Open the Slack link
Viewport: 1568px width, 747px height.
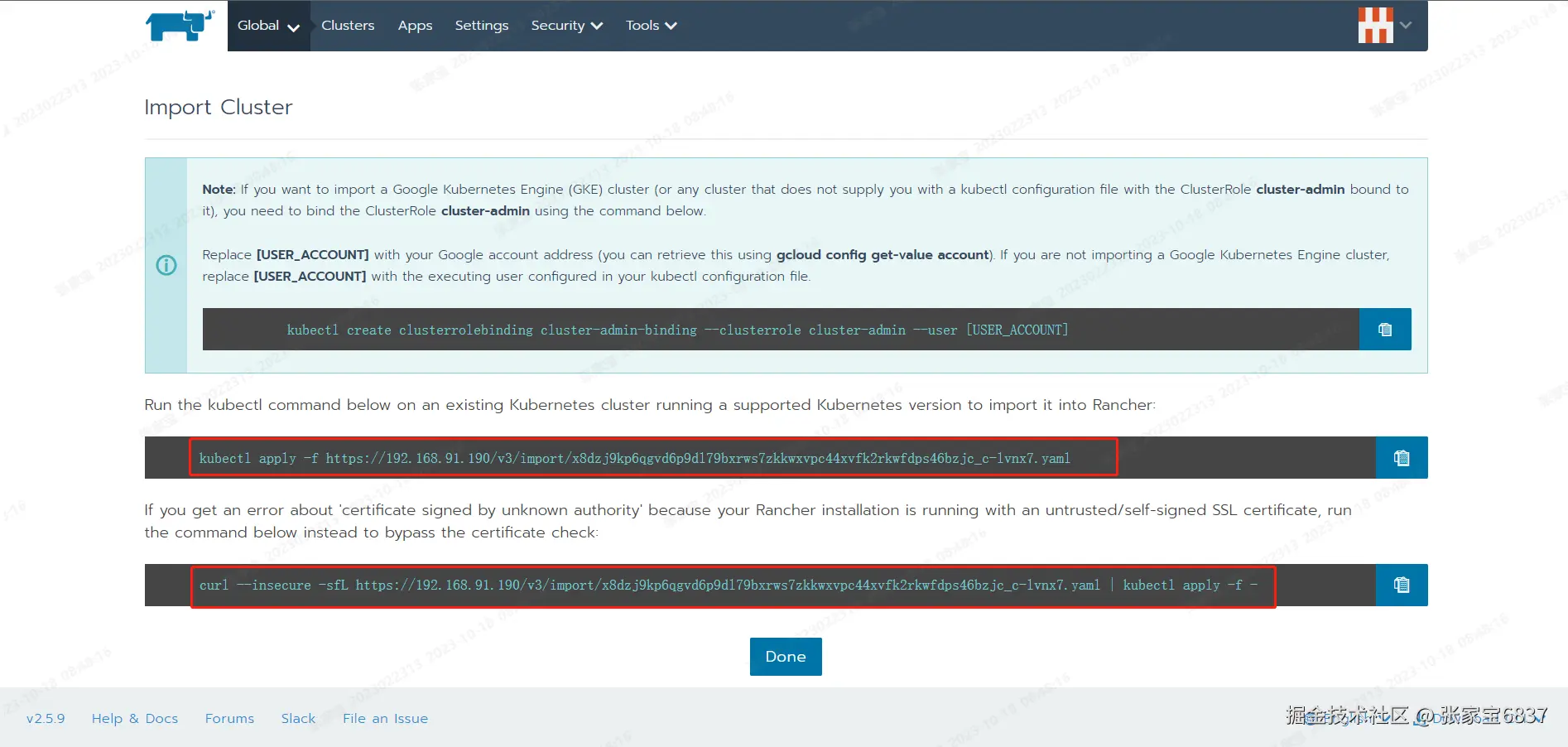[298, 719]
